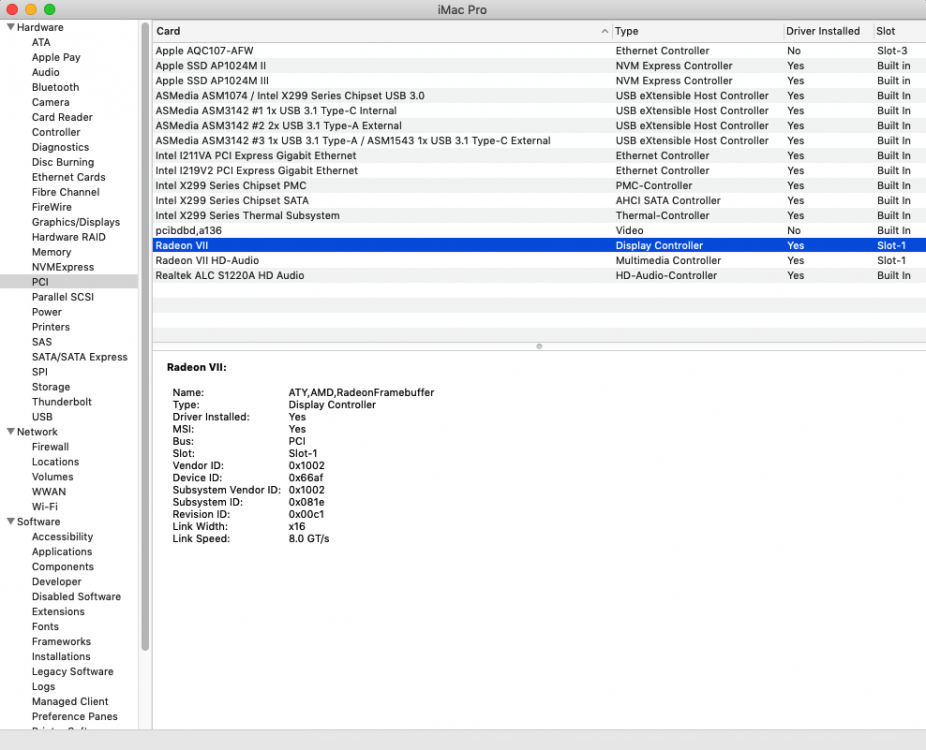Select Intel X299 Series Thermal Subsystem row
This screenshot has width=926, height=750.
click(539, 216)
